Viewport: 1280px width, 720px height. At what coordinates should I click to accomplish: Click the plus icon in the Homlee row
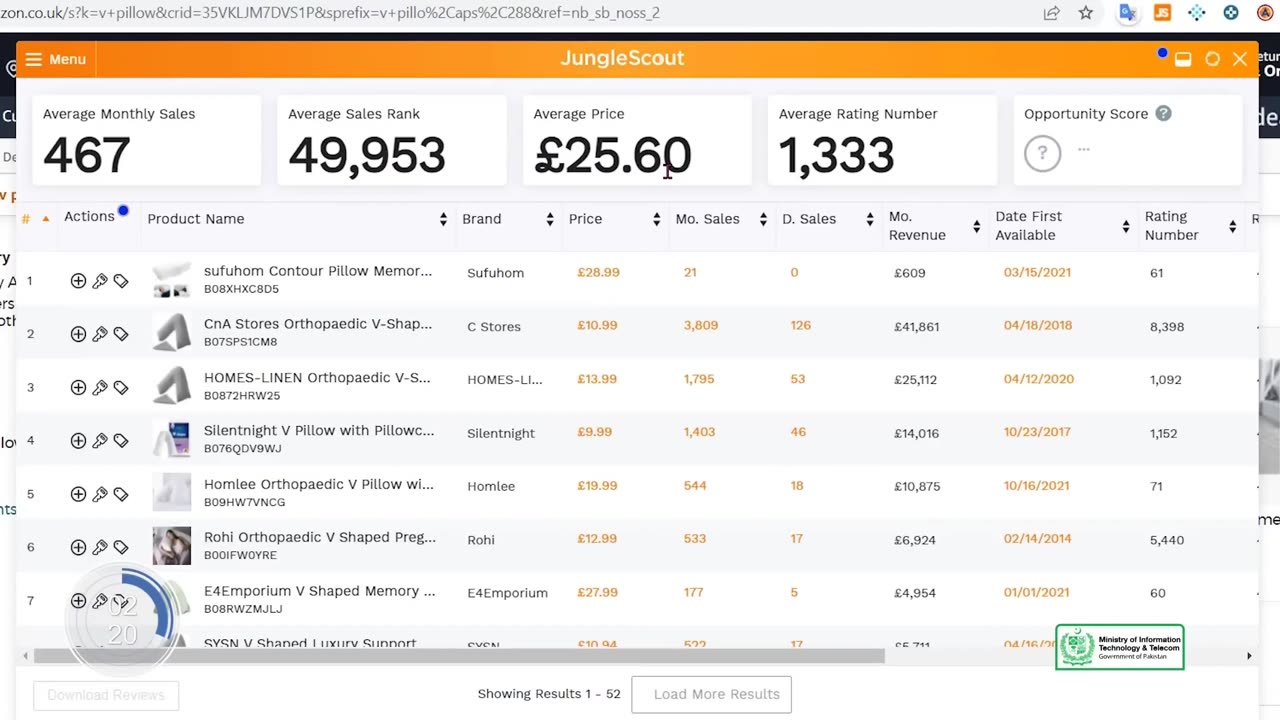[x=78, y=494]
